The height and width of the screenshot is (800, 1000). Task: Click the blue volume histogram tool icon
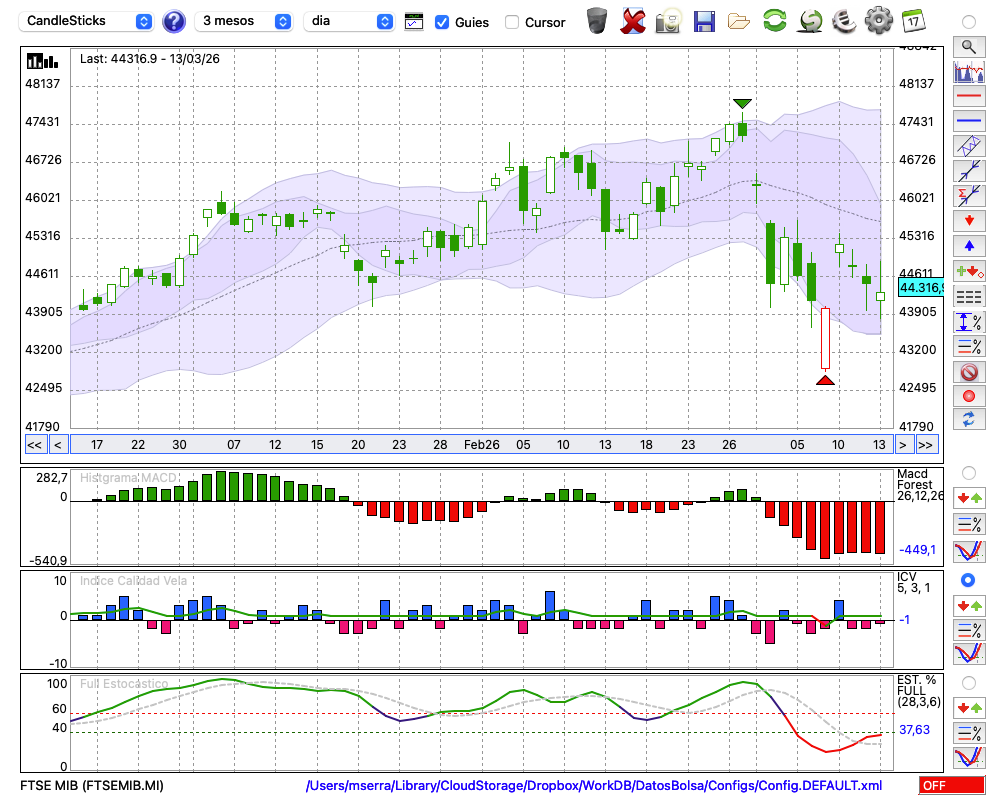point(969,71)
